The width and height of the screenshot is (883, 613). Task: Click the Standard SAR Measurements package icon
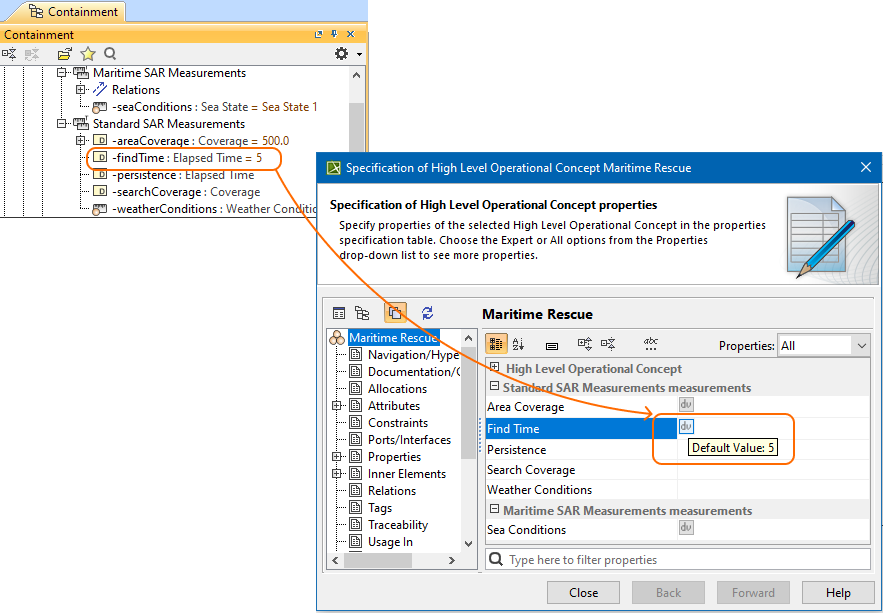[81, 123]
